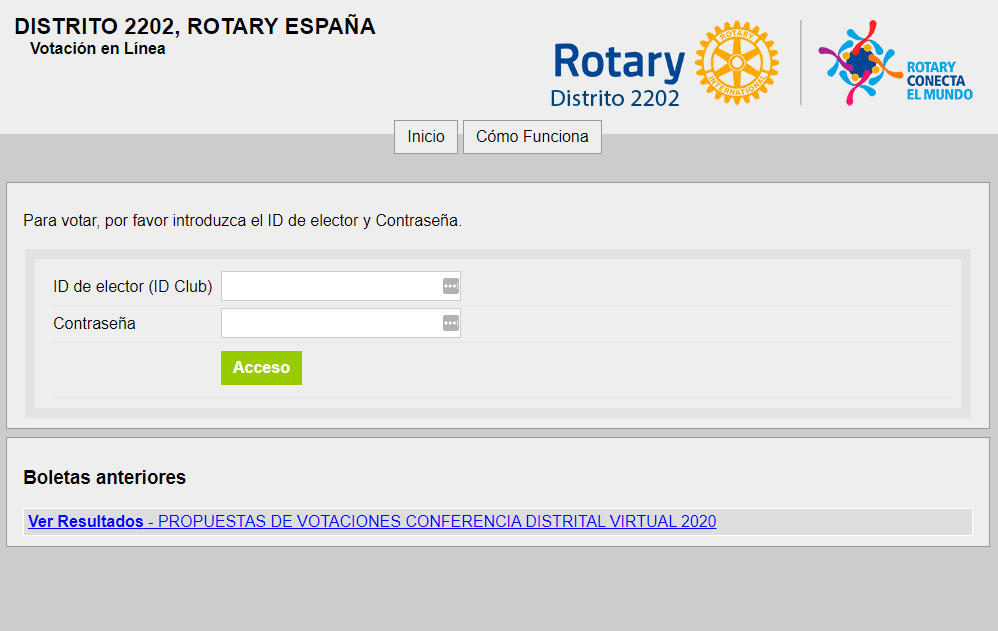Focus the Contraseña password field
This screenshot has height=631, width=998.
click(x=330, y=324)
